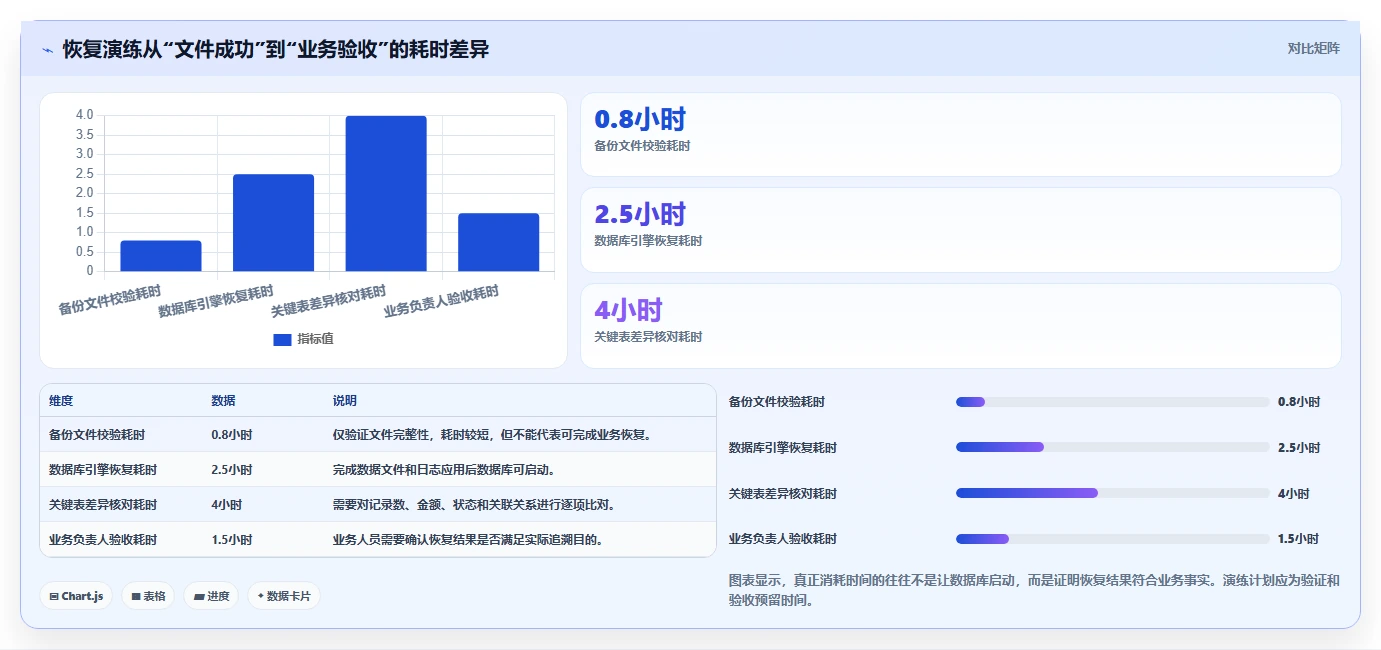Open the 2.5小时 data card
The width and height of the screenshot is (1381, 650).
(x=960, y=230)
